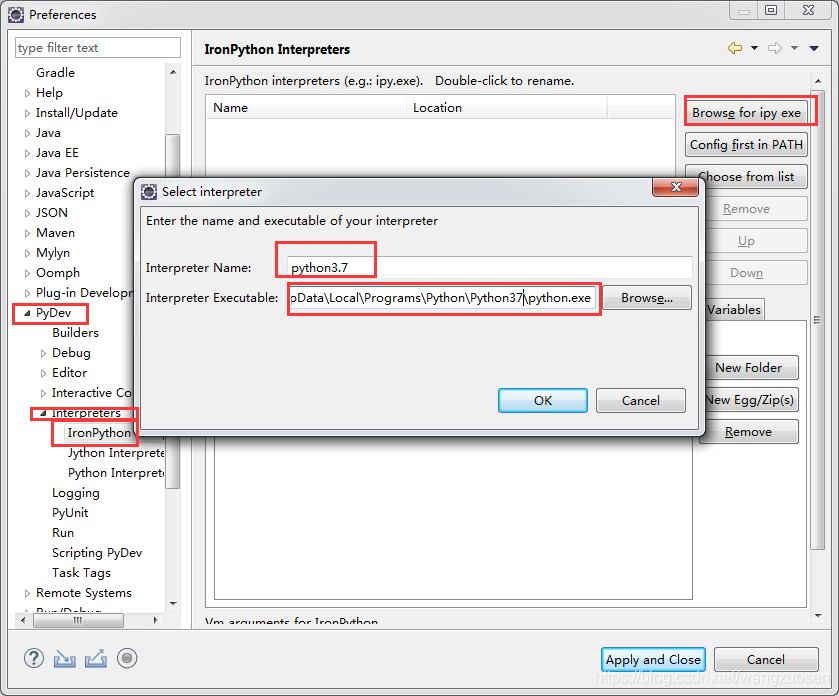839x696 pixels.
Task: Click right pane scrollbar up arrow
Action: click(x=818, y=81)
